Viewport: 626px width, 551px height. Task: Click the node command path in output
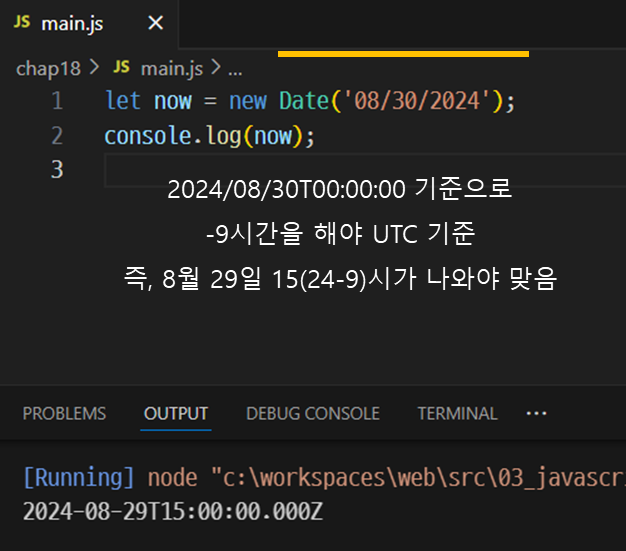(386, 478)
